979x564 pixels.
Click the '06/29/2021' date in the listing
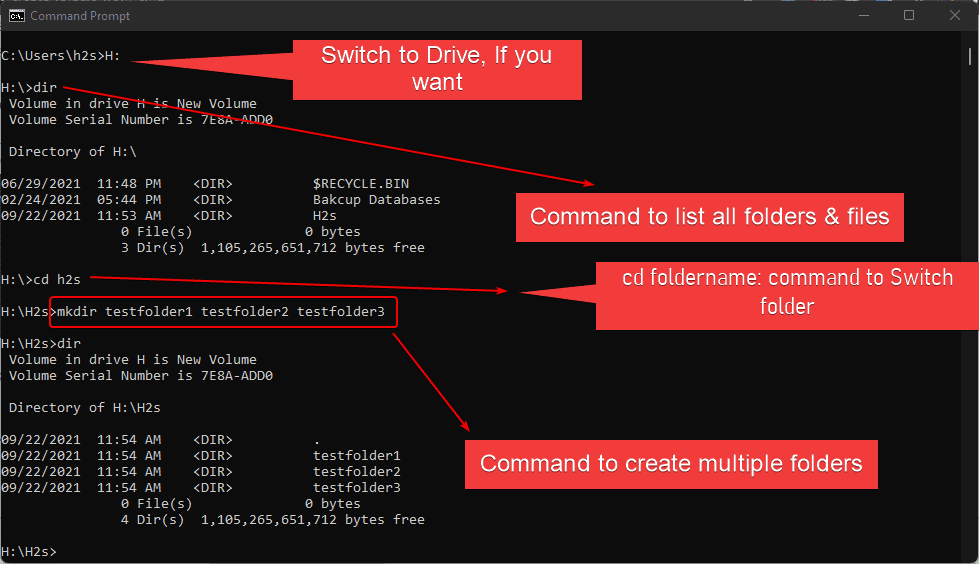(41, 184)
